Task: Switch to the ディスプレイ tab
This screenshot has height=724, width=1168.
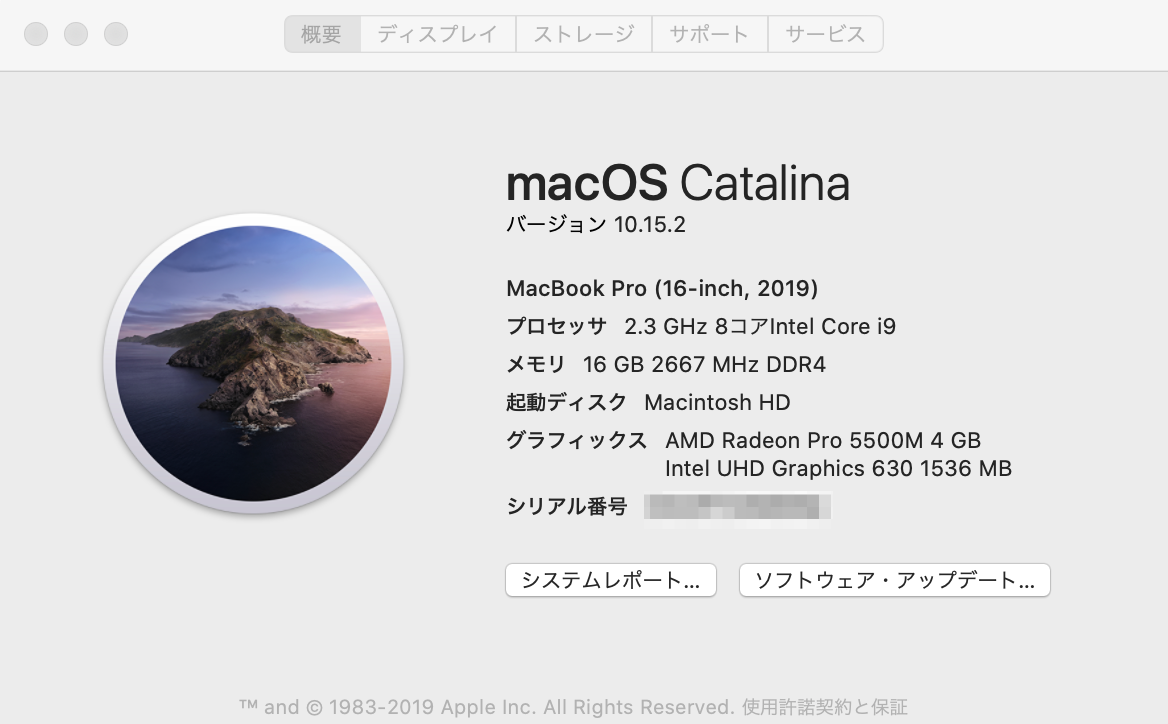Action: [x=438, y=34]
